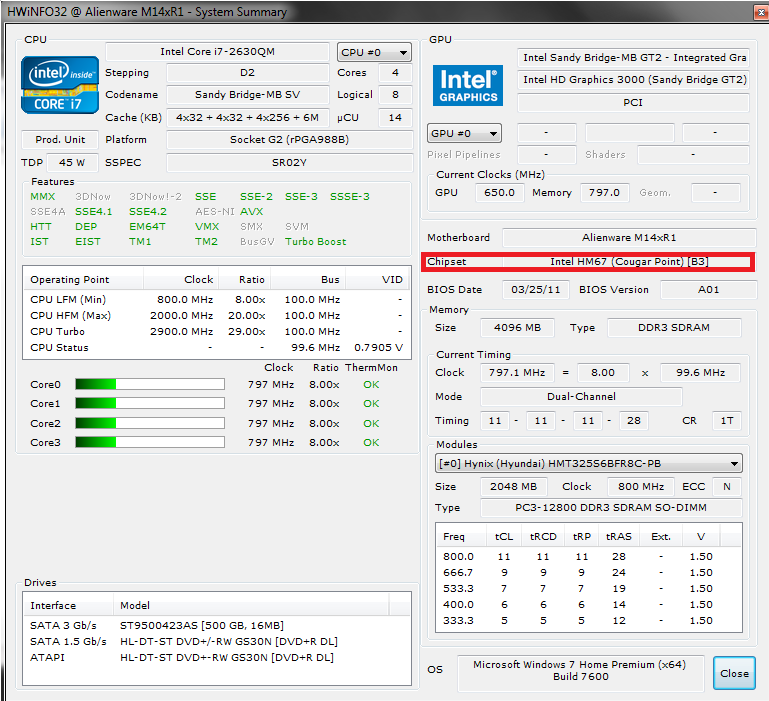Click the Cores count field showing 4
The image size is (769, 701).
[395, 73]
